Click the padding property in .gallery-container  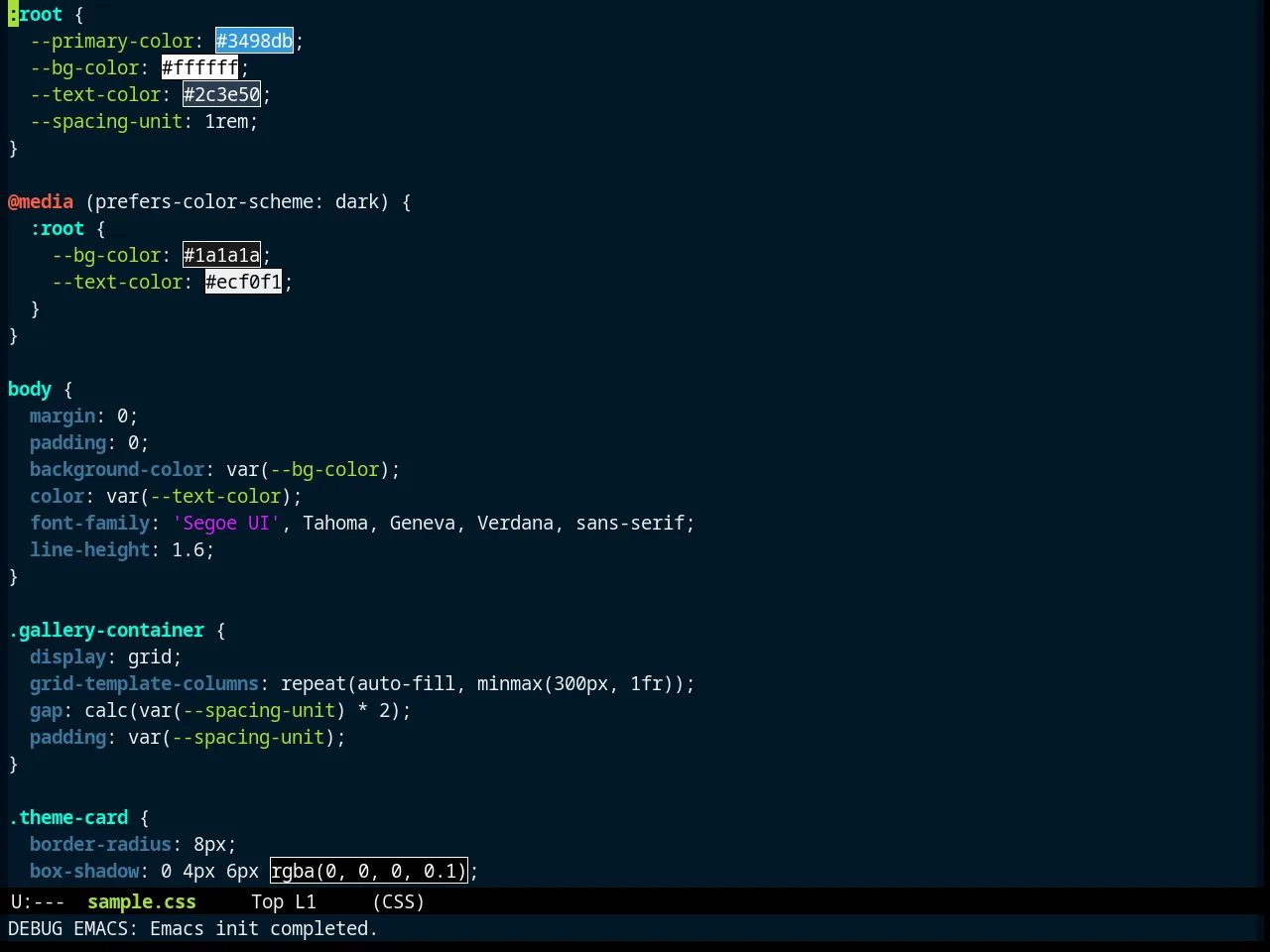tap(68, 737)
